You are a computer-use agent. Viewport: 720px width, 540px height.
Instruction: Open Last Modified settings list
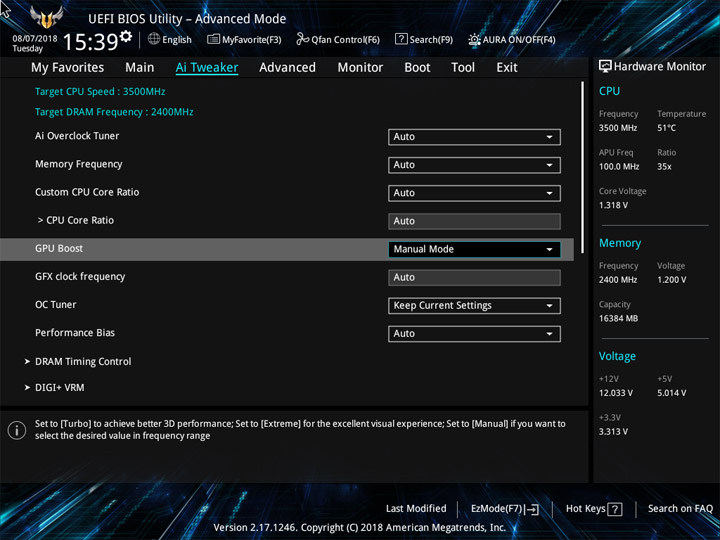click(416, 509)
